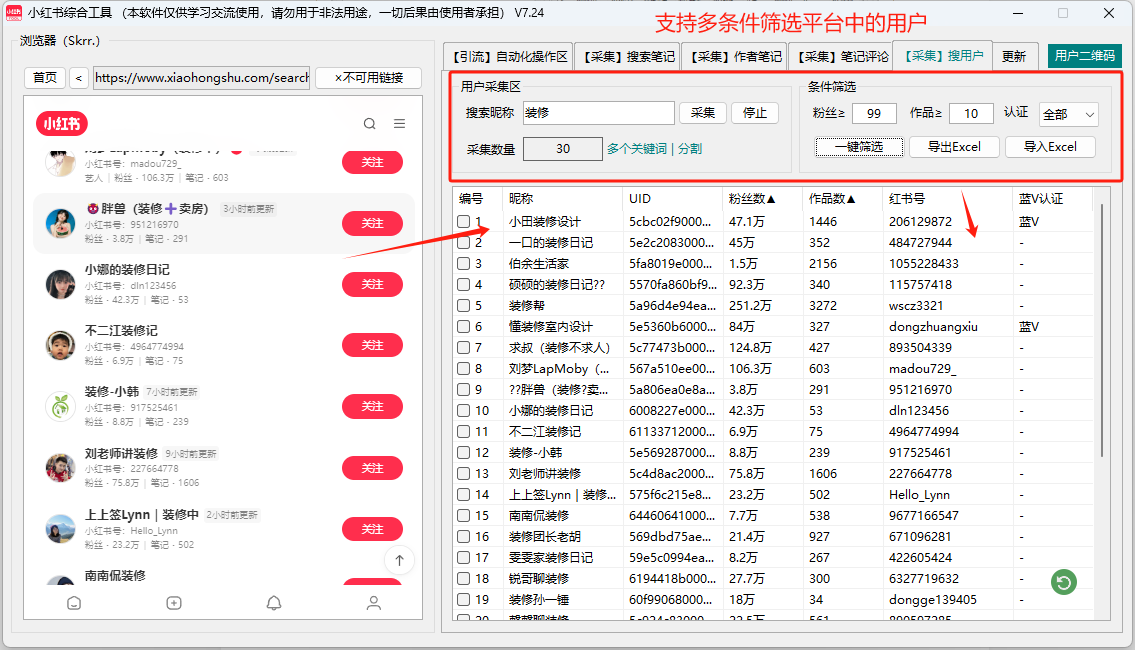The height and width of the screenshot is (650, 1135).
Task: Click the scroll-to-top arrow in the browser view
Action: [400, 561]
